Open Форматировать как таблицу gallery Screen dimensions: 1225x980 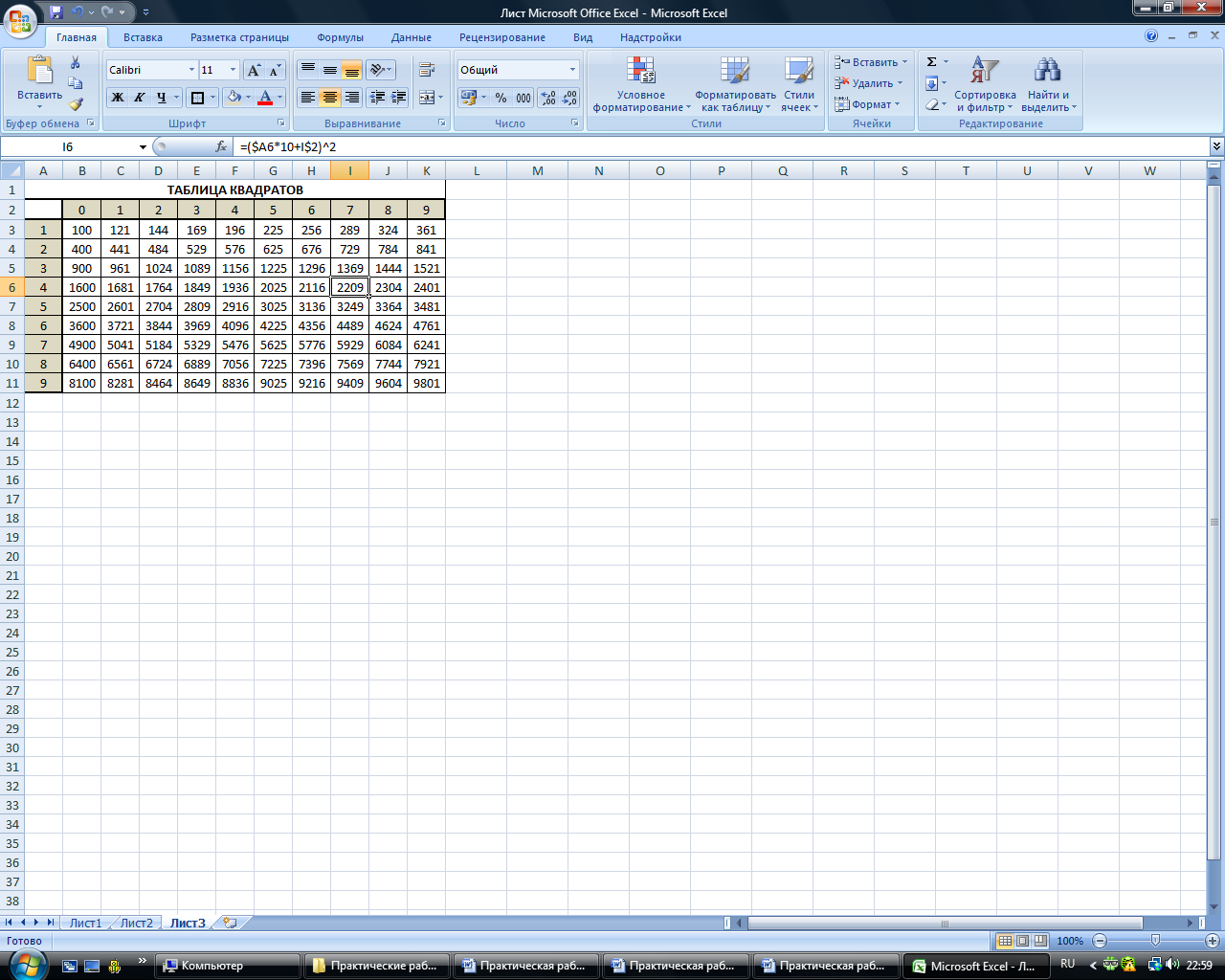click(735, 84)
